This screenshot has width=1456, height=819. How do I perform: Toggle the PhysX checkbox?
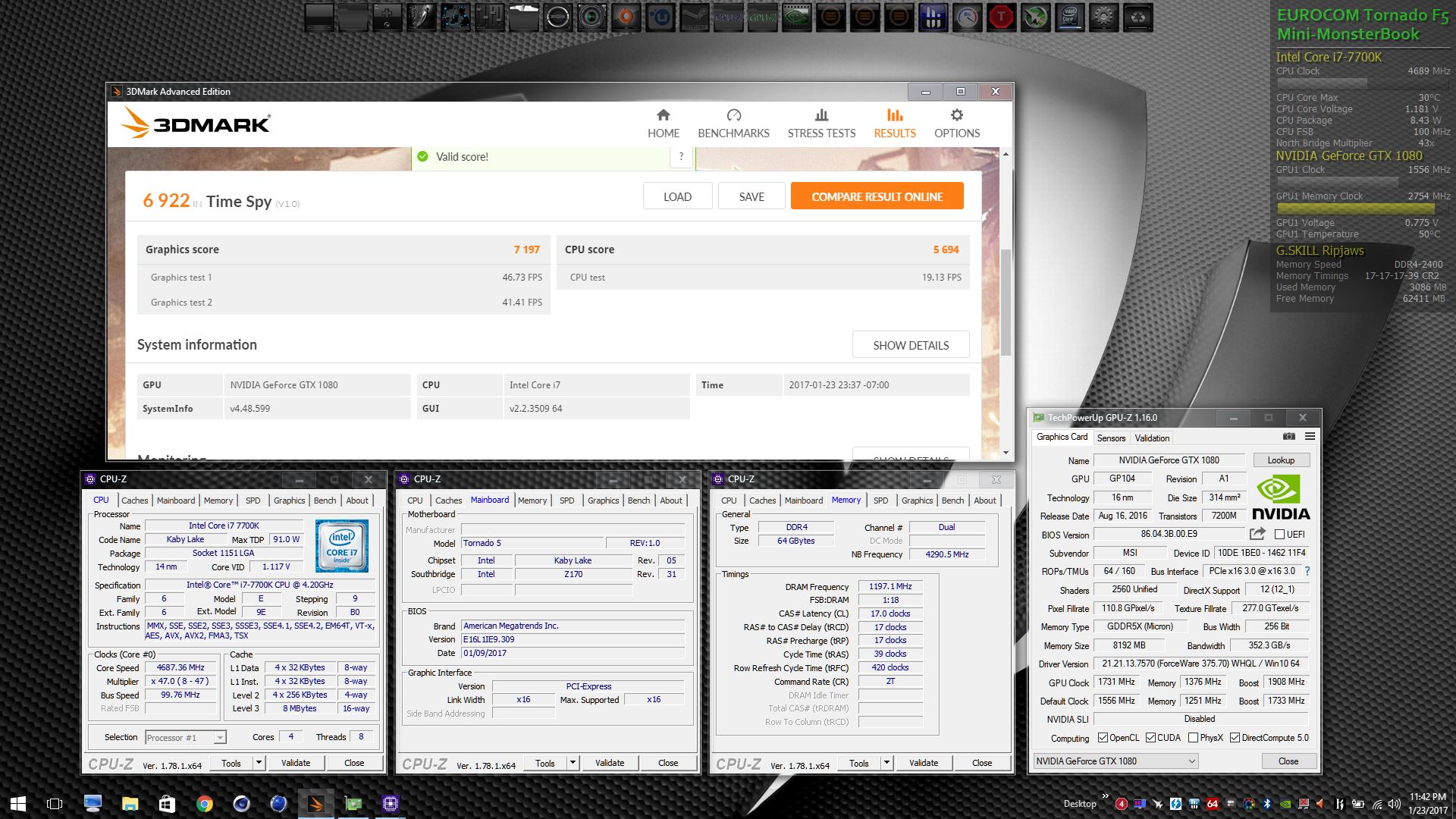(1193, 738)
